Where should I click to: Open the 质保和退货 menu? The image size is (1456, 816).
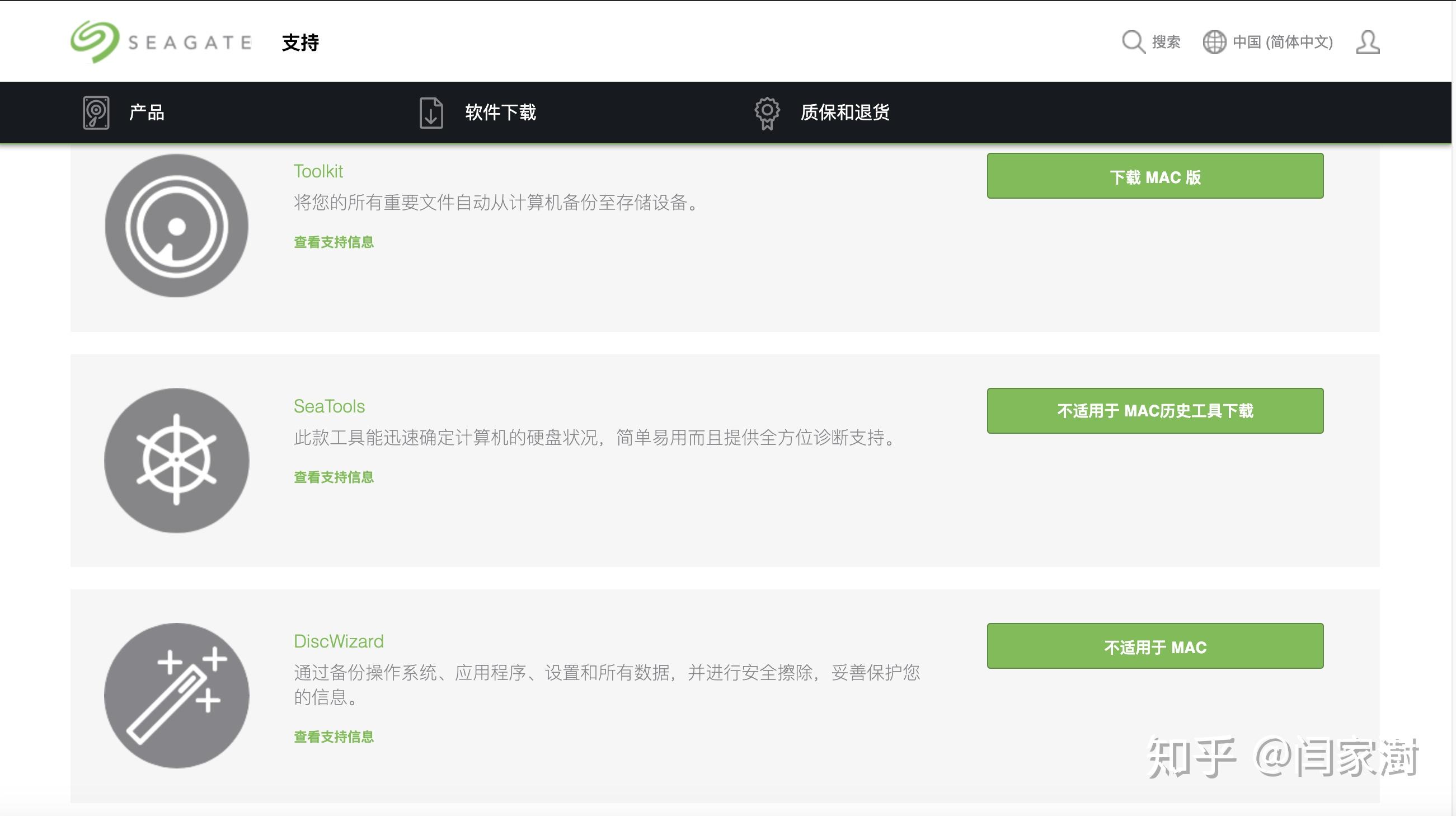pos(844,112)
